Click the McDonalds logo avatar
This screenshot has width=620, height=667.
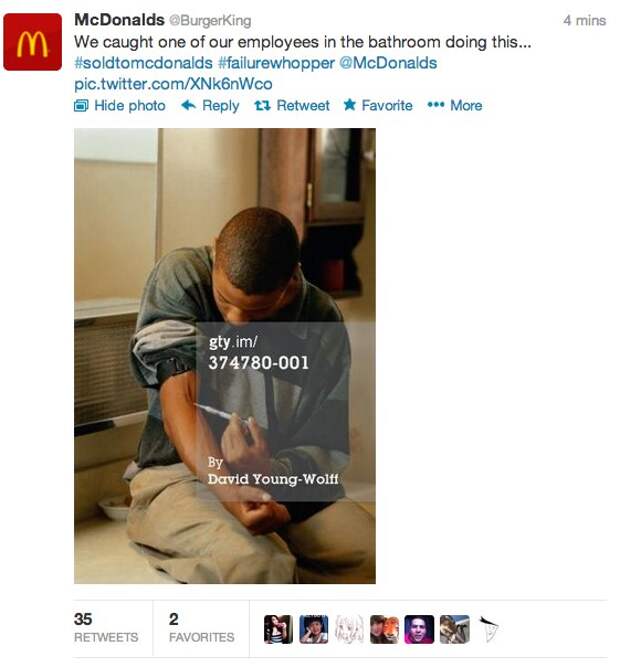pos(33,42)
